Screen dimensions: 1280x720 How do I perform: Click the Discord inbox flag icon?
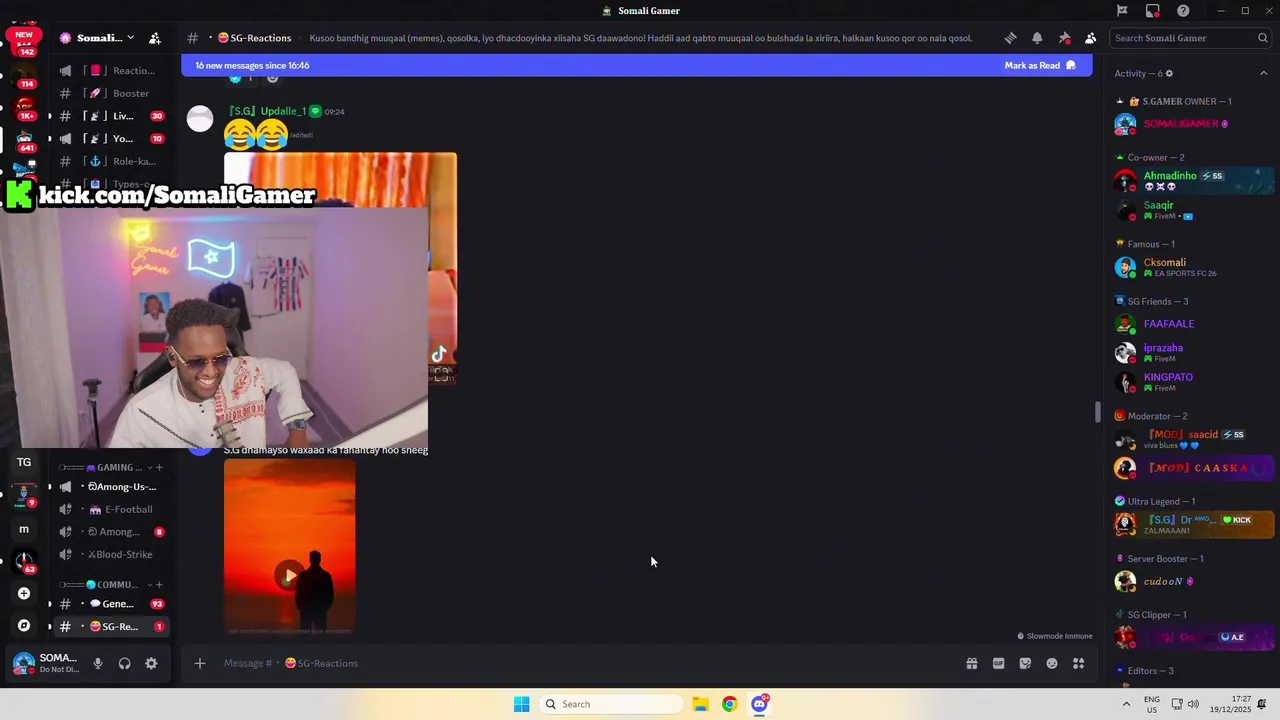tap(1122, 11)
